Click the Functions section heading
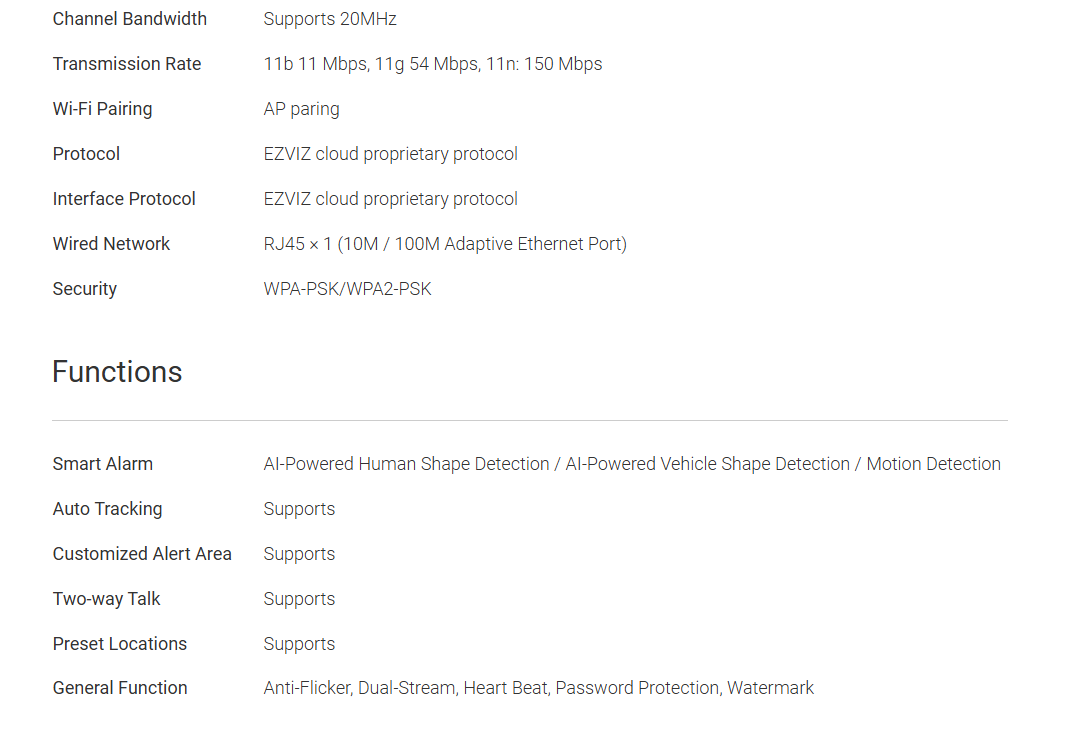The width and height of the screenshot is (1073, 740). pos(117,372)
